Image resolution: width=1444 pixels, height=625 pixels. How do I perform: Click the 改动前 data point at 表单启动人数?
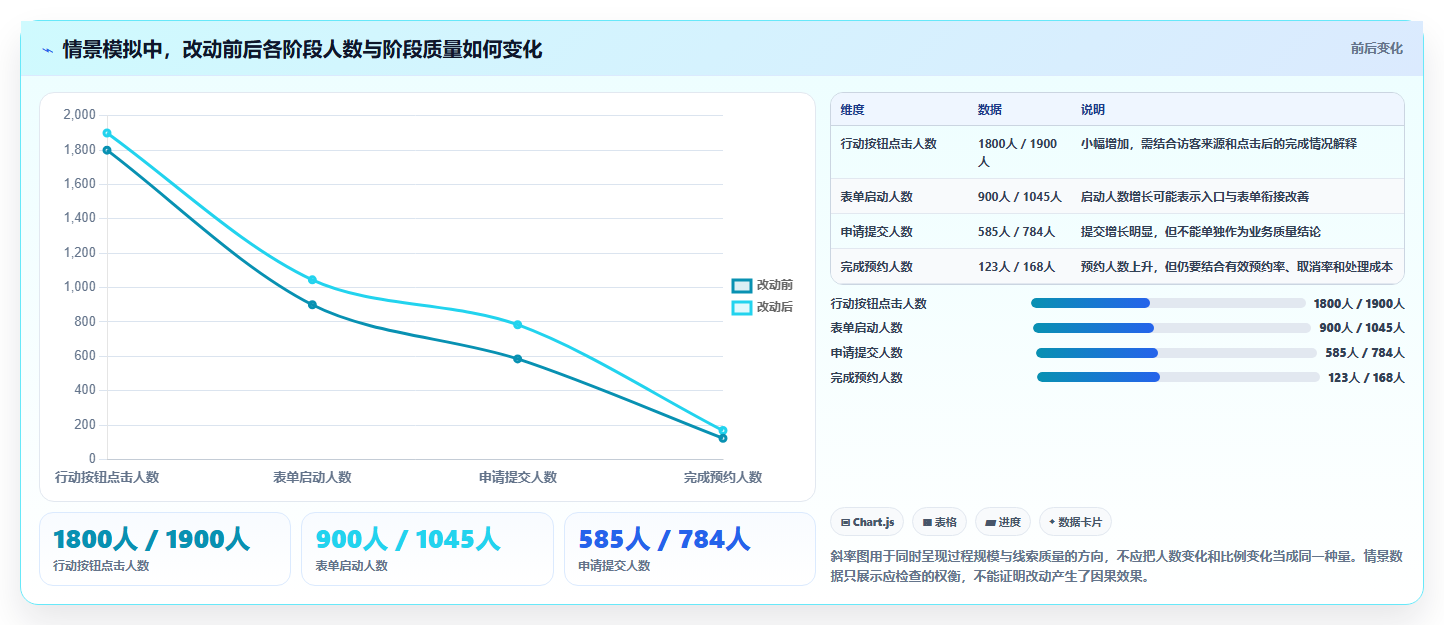(312, 305)
